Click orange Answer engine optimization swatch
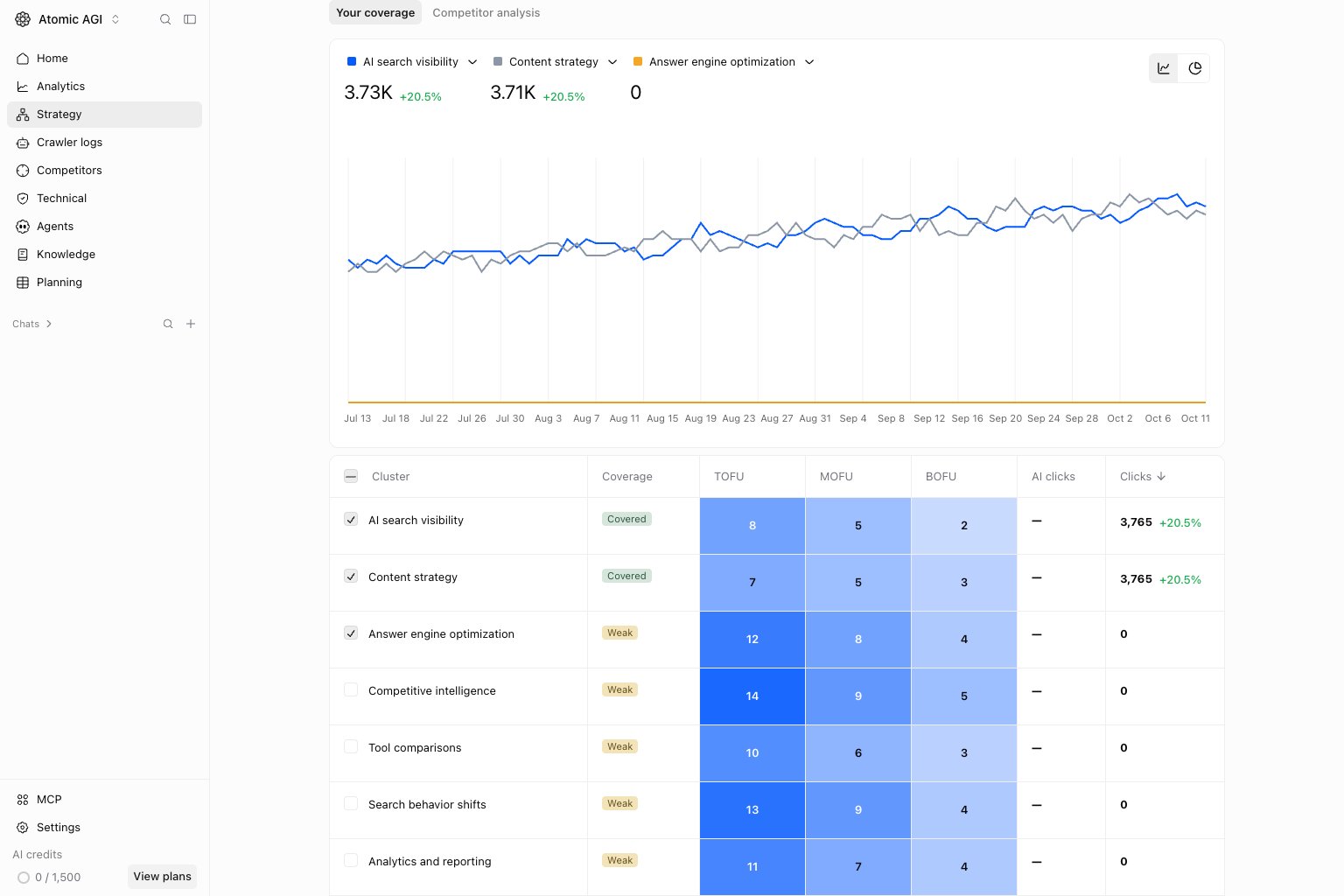 pos(638,61)
